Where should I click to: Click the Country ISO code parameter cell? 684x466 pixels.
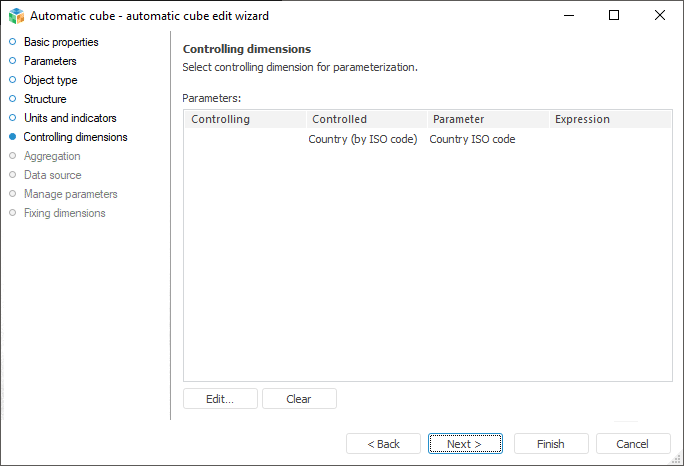point(472,139)
